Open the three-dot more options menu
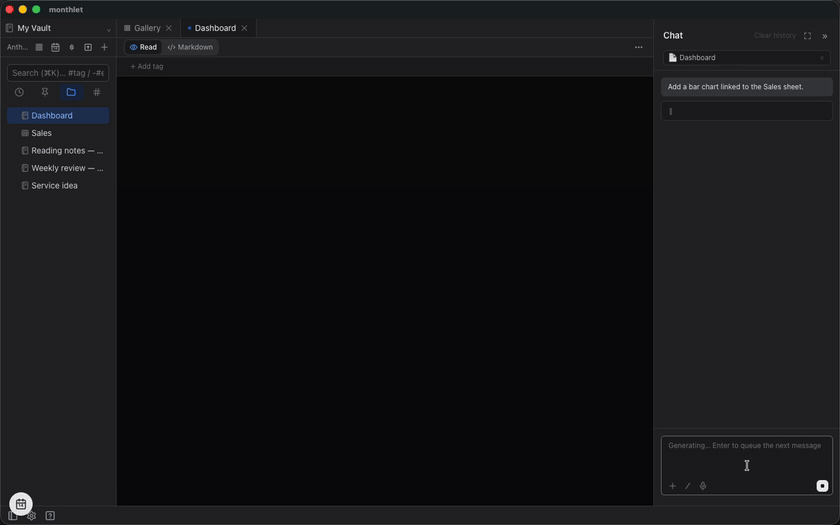Screen dimensions: 840x525 [x=639, y=47]
